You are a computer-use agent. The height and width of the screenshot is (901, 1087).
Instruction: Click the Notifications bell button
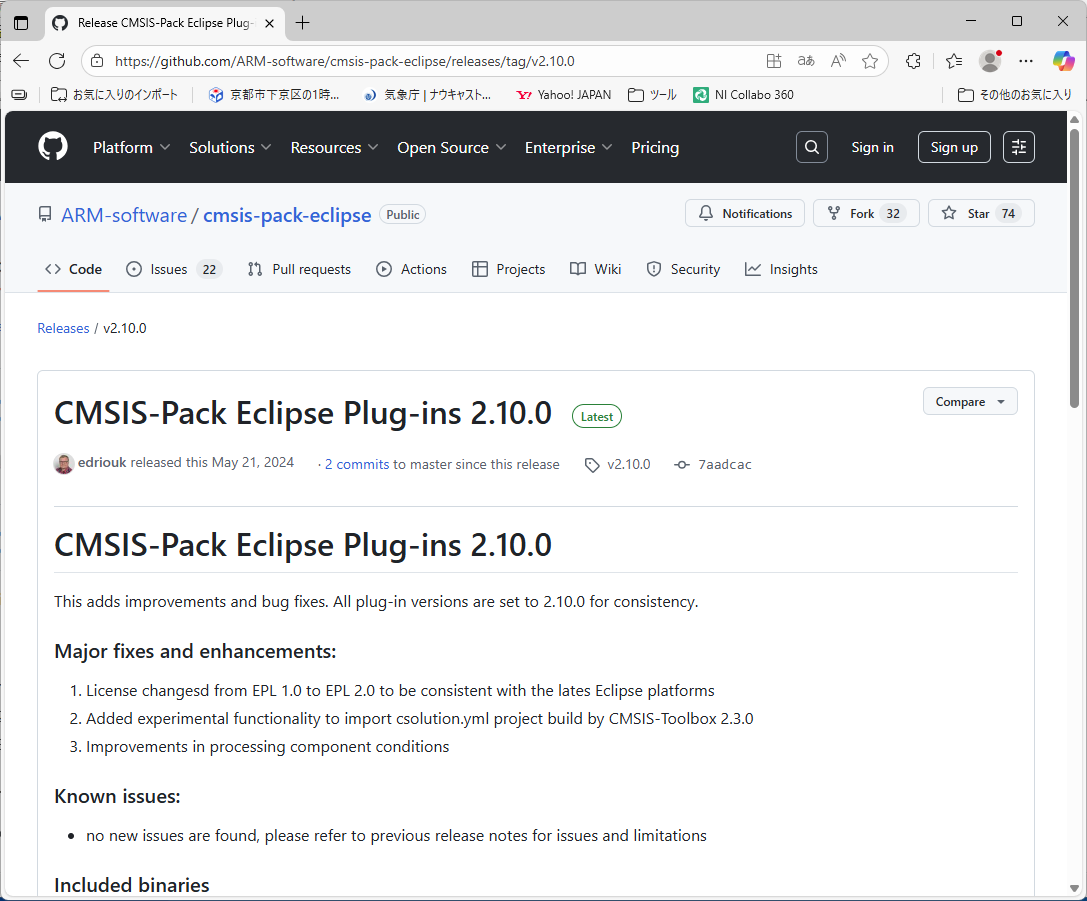coord(745,213)
